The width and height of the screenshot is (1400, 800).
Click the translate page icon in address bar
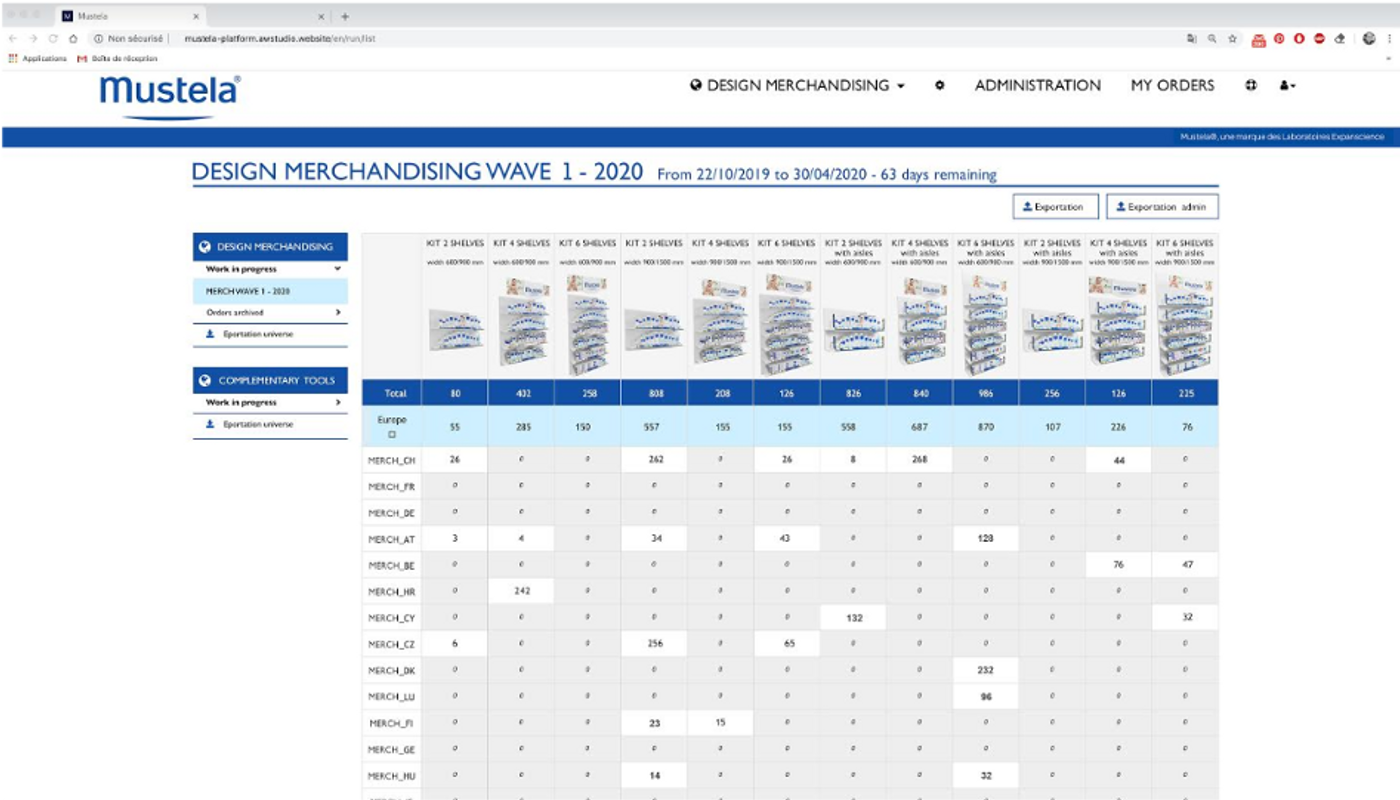click(x=1191, y=38)
